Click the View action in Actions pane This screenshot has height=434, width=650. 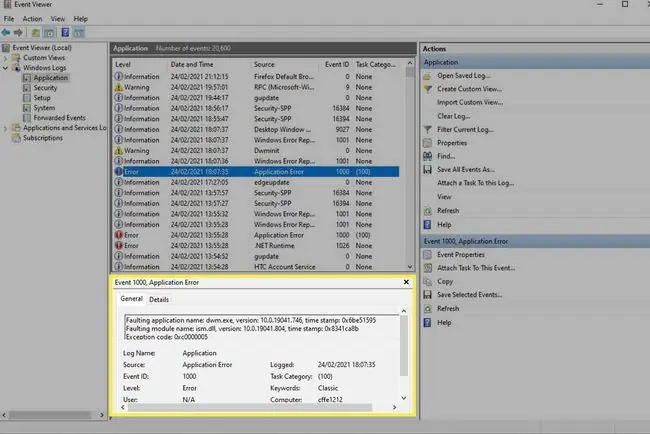point(444,197)
